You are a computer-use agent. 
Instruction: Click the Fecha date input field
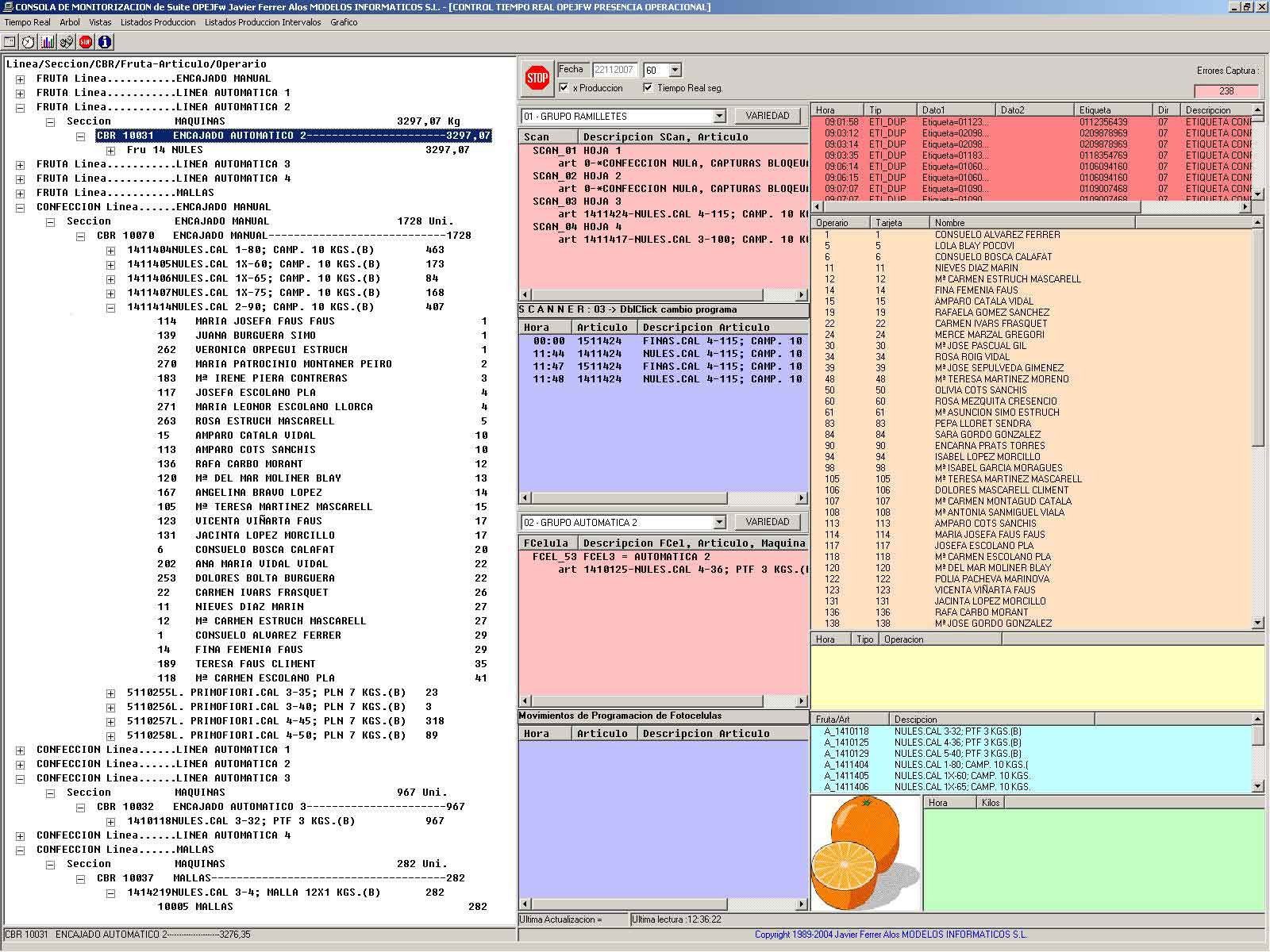(614, 70)
